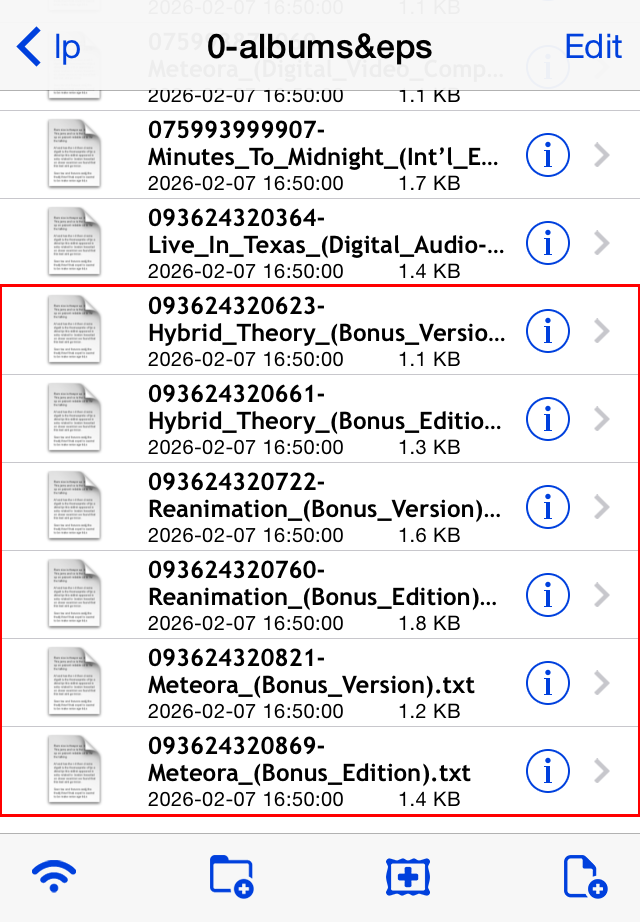Show info for 093624320869 Meteora file
This screenshot has width=640, height=922.
click(548, 771)
